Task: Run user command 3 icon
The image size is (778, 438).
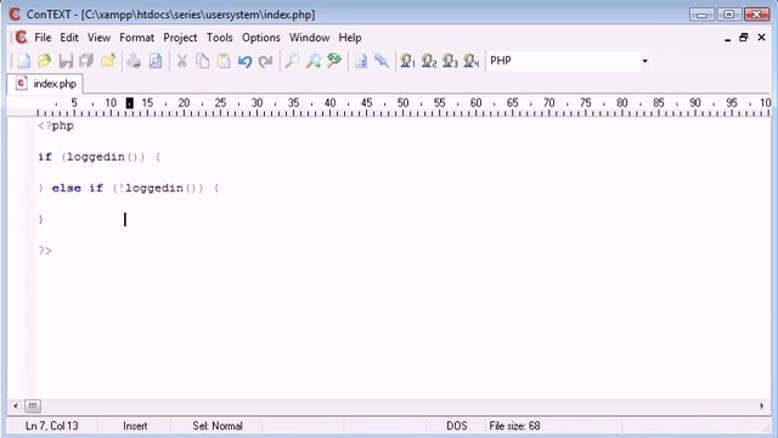Action: tap(450, 61)
